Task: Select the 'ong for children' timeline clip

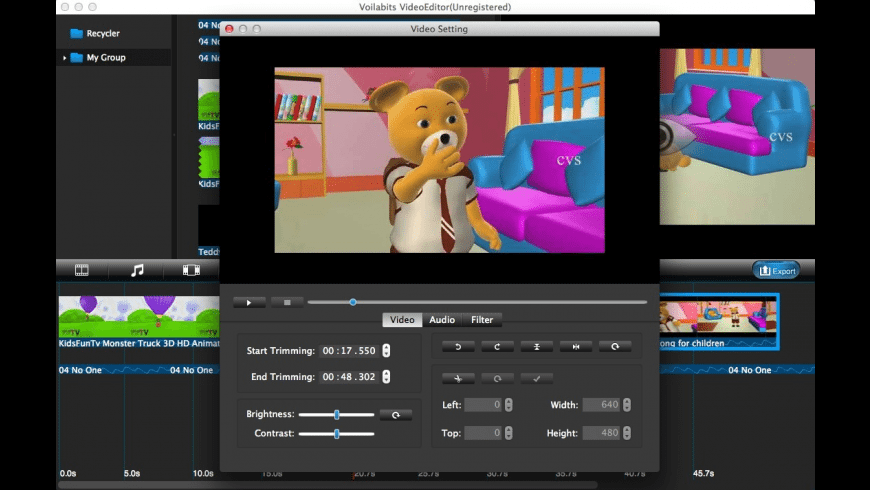Action: (719, 322)
